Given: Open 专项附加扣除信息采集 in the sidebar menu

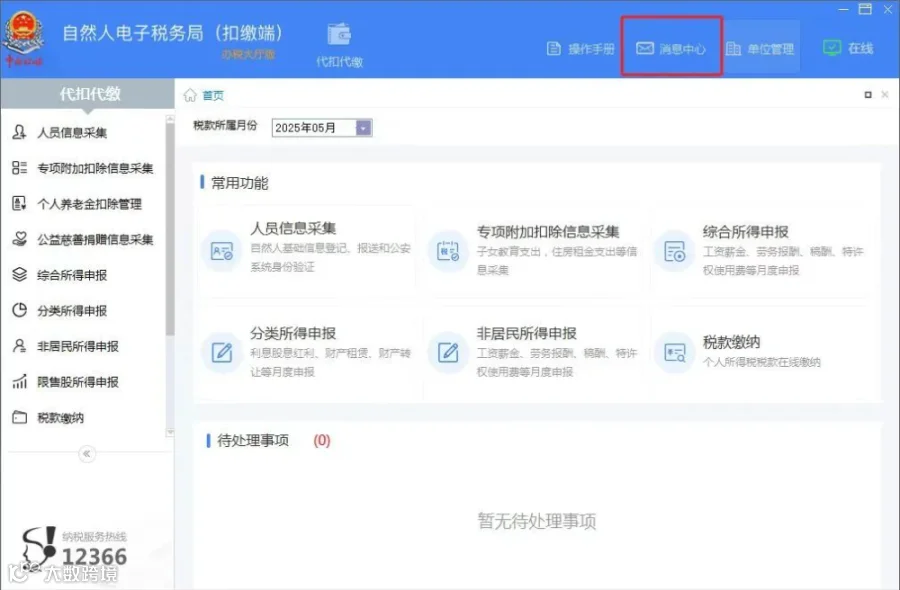Looking at the screenshot, I should click(x=95, y=168).
